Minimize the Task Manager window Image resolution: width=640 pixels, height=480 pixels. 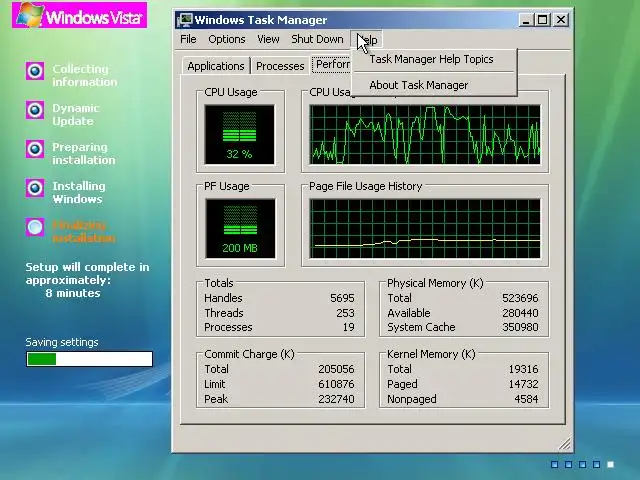pos(526,20)
